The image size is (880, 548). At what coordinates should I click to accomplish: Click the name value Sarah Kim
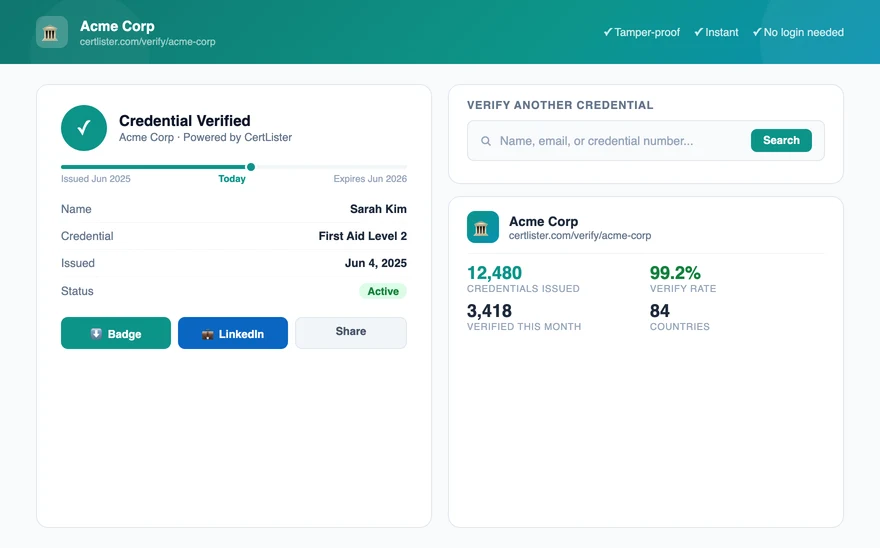[378, 209]
